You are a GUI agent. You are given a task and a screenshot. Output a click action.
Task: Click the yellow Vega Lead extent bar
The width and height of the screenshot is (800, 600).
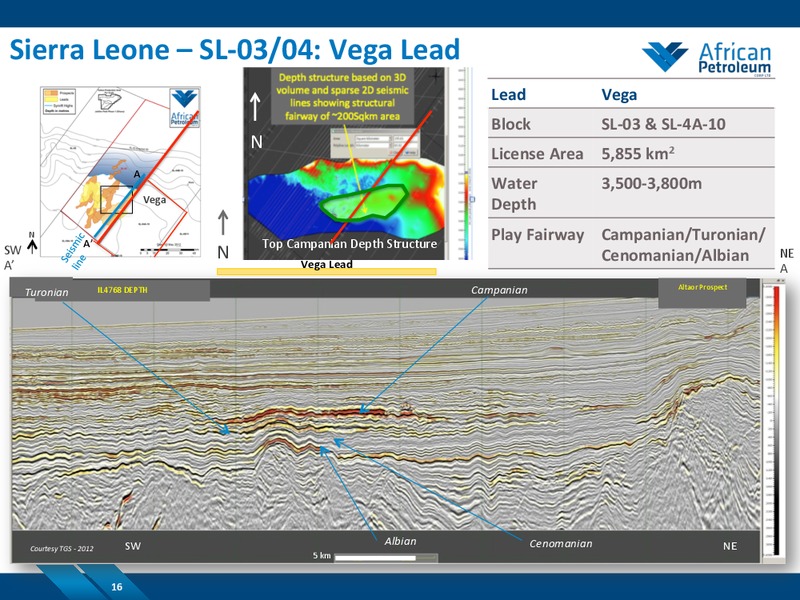point(327,272)
